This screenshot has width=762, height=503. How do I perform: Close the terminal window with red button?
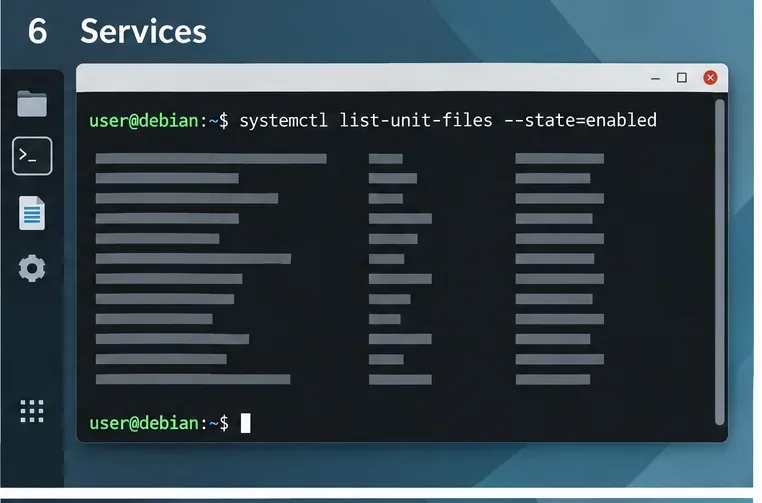tap(710, 78)
